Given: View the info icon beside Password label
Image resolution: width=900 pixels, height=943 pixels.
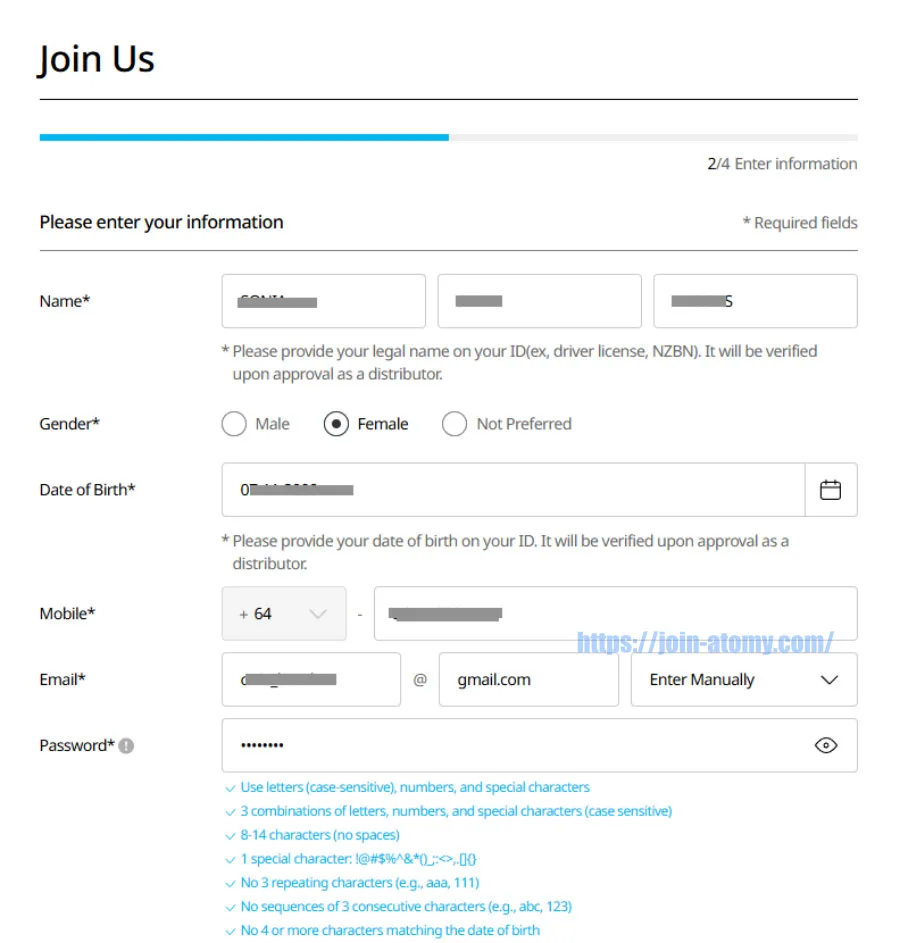Looking at the screenshot, I should (x=125, y=744).
